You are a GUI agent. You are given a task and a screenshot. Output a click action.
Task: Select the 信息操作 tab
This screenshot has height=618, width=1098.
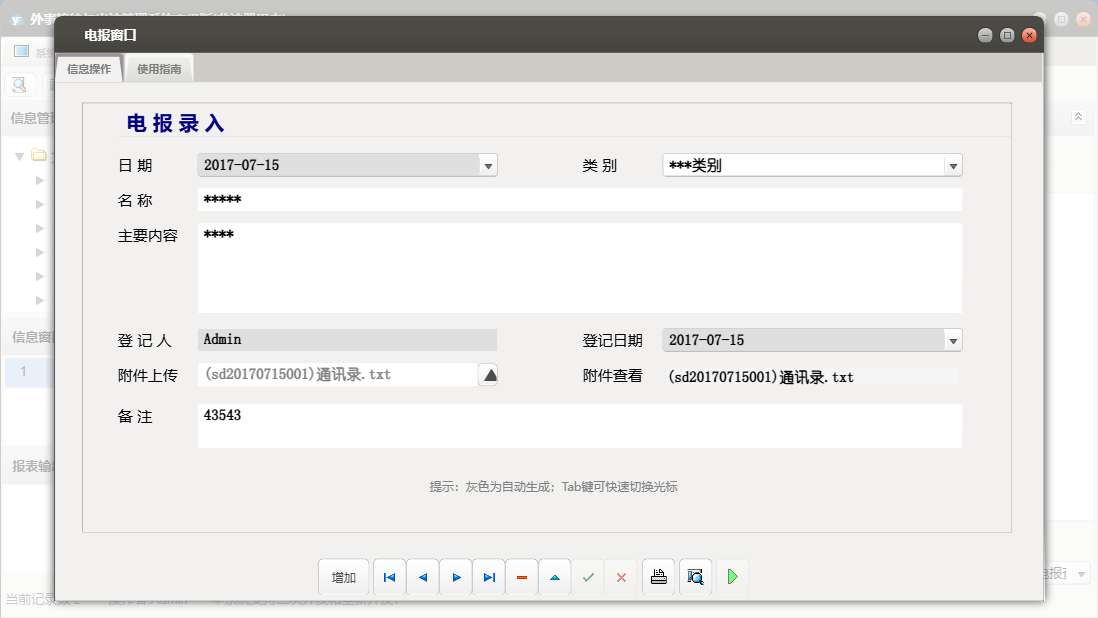click(x=88, y=68)
